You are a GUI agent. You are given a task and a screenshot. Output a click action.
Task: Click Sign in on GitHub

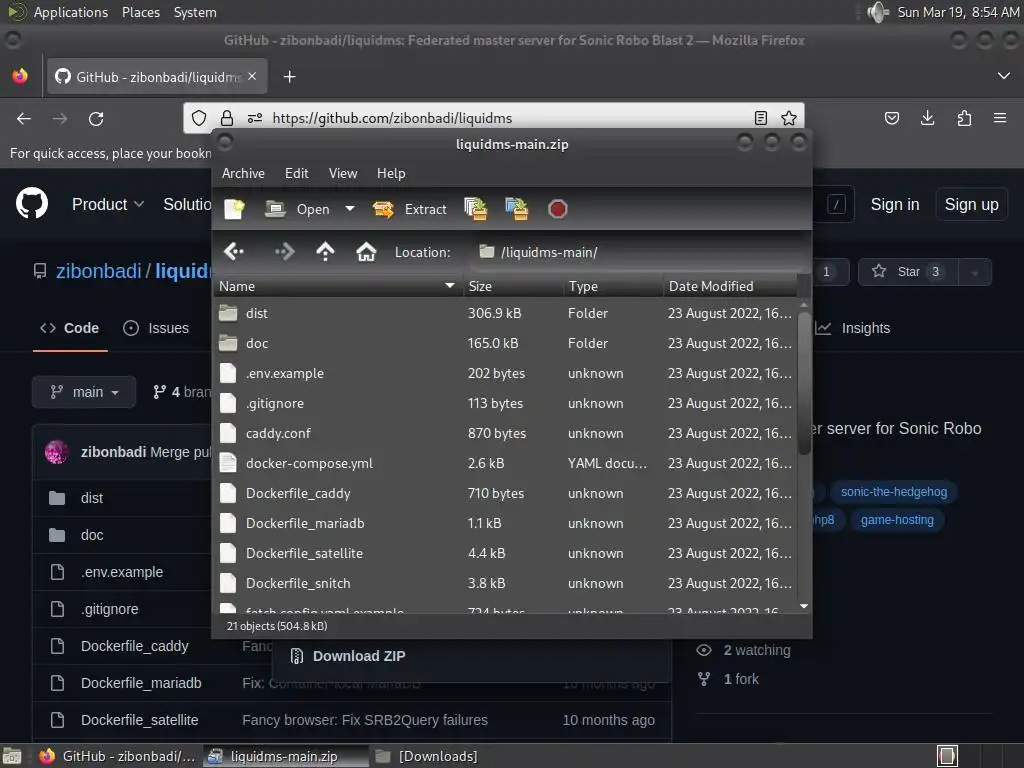click(895, 204)
